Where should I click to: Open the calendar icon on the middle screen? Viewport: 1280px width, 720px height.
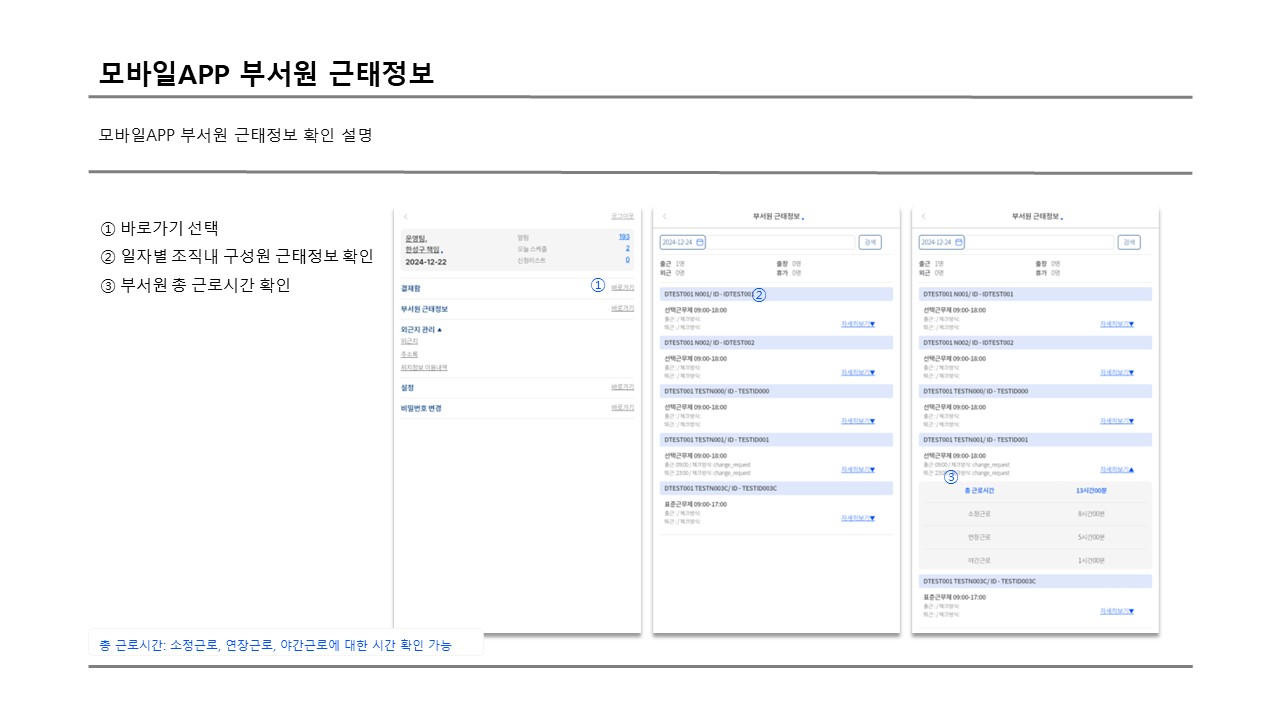coord(700,242)
